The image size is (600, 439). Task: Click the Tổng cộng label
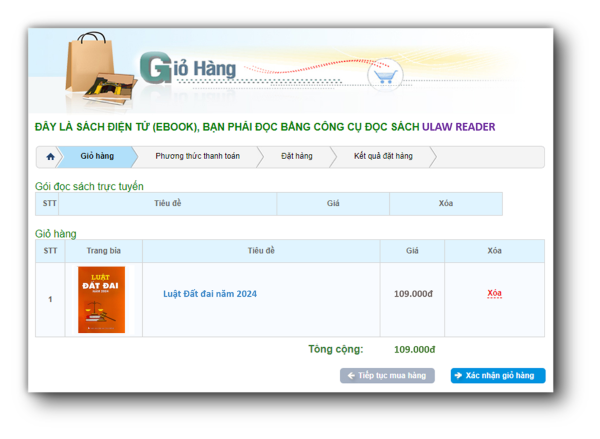coord(336,349)
